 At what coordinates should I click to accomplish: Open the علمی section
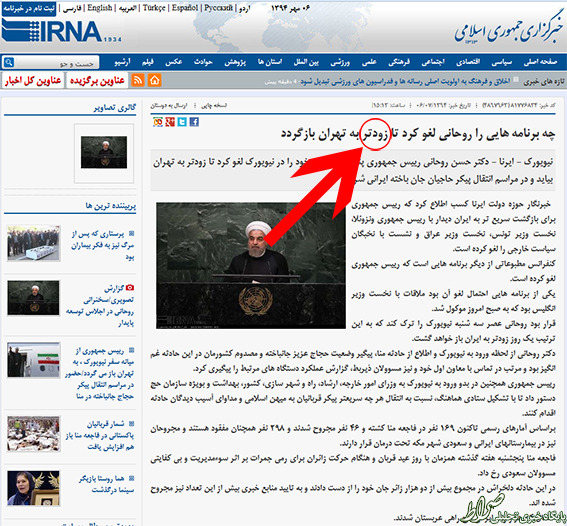[369, 62]
